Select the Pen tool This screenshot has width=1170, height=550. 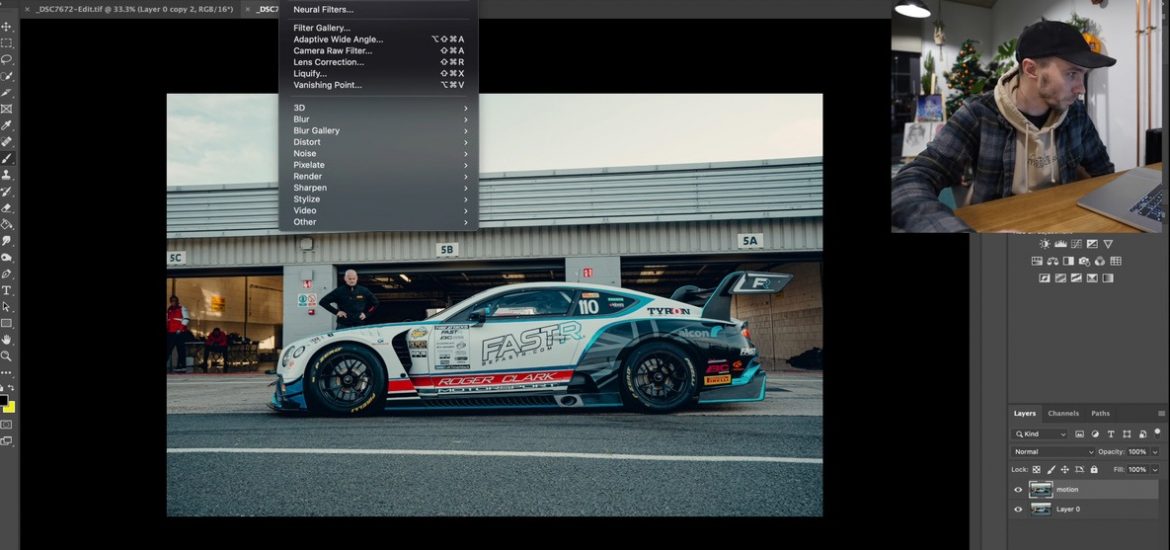coord(6,274)
